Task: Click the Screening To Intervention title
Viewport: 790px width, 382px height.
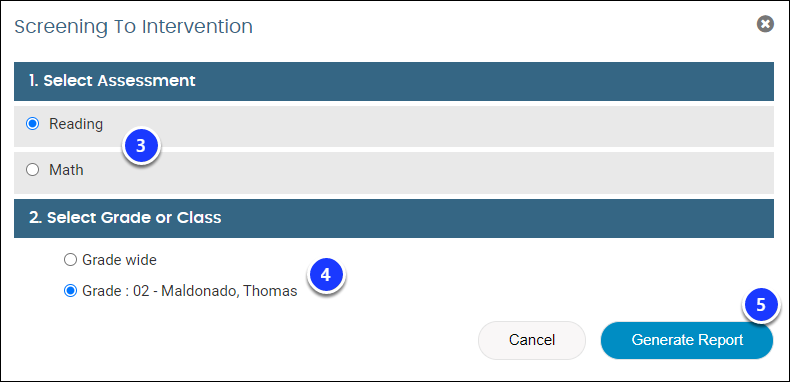Action: pyautogui.click(x=134, y=27)
